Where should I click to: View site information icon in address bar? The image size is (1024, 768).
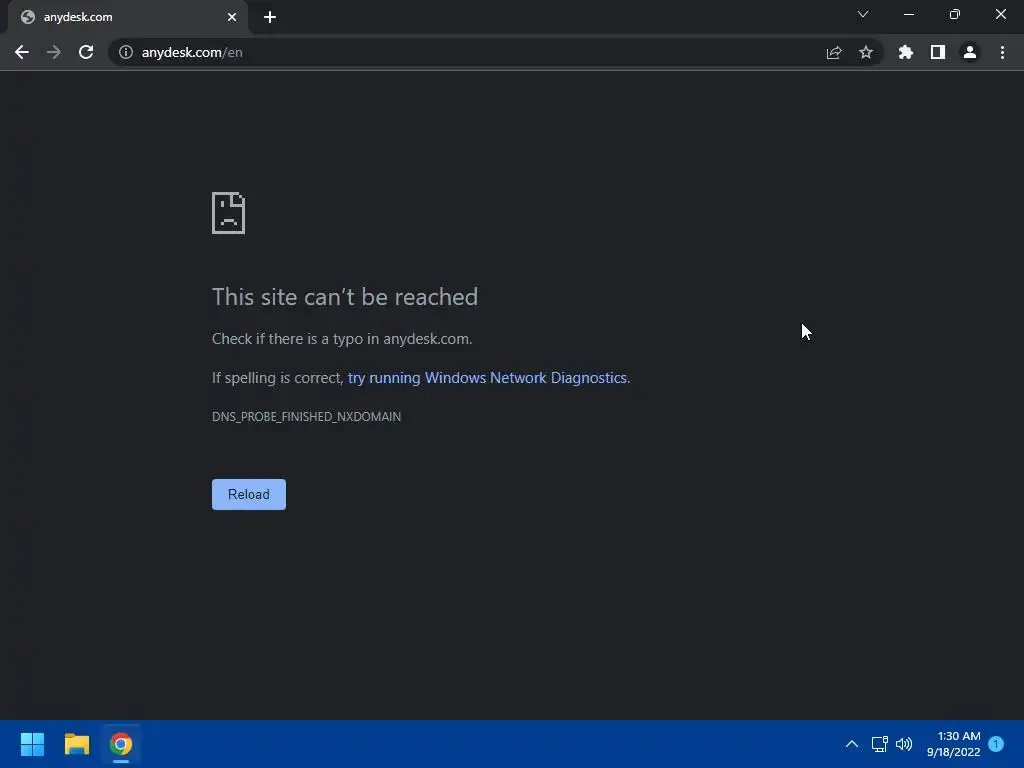coord(126,52)
